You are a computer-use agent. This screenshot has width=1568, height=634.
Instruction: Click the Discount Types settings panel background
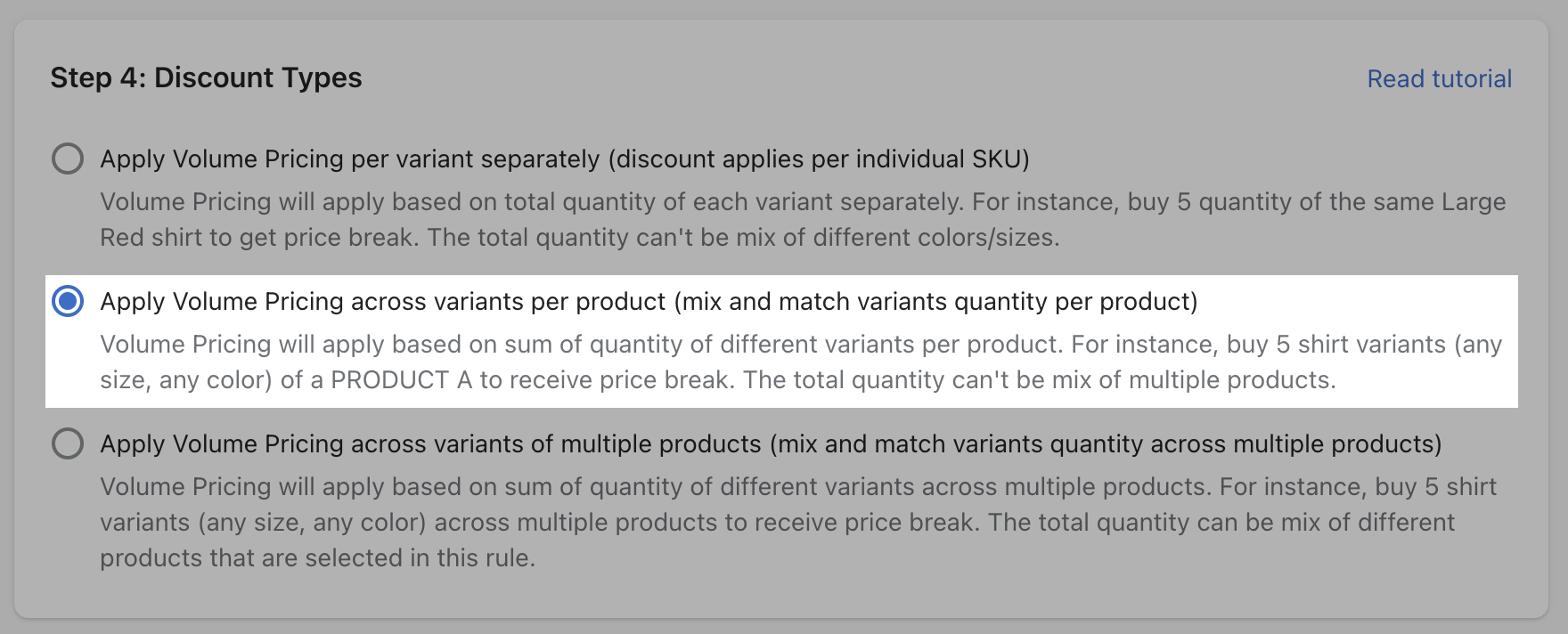coord(784,597)
